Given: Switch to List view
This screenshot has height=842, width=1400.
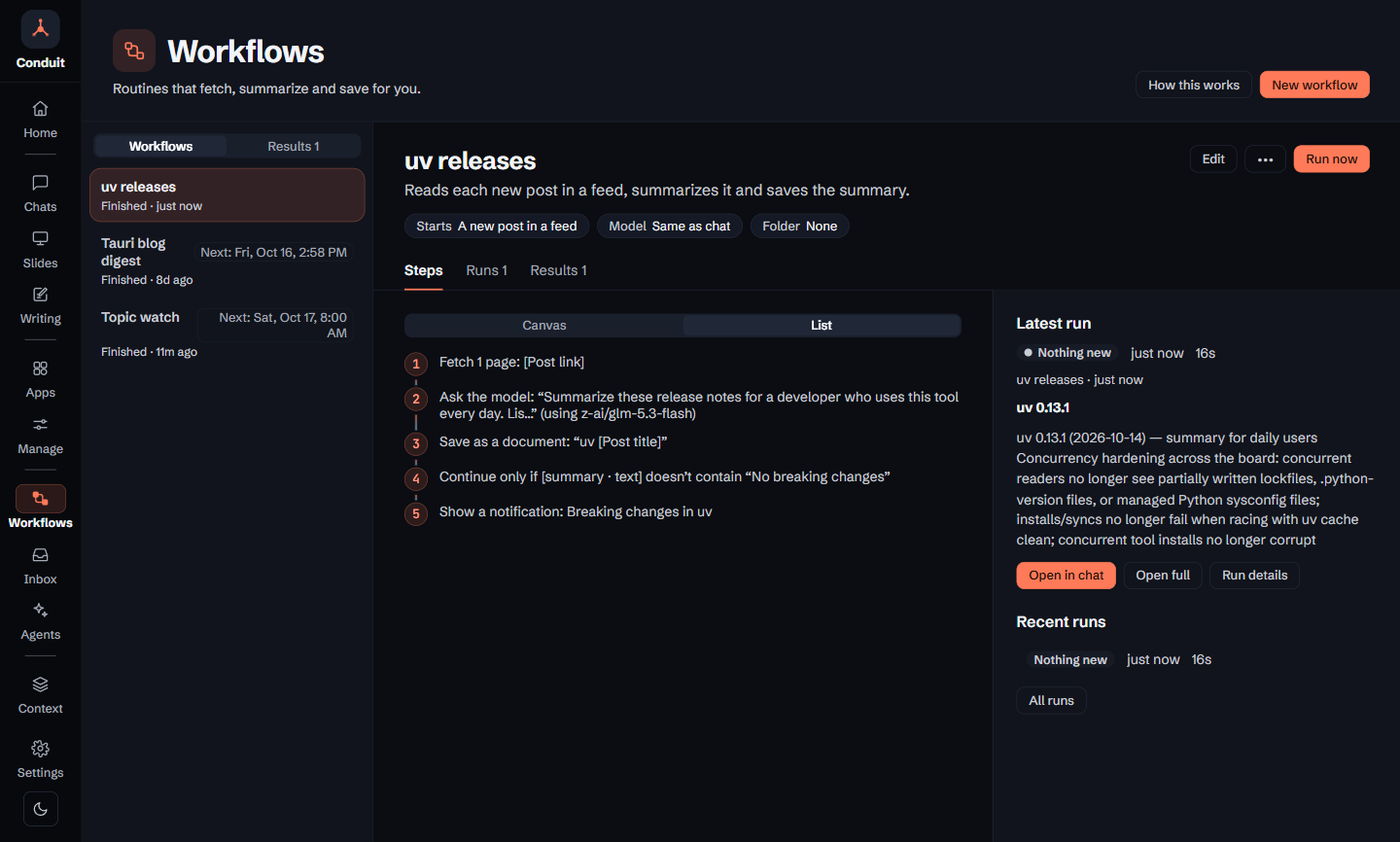Looking at the screenshot, I should click(x=822, y=326).
